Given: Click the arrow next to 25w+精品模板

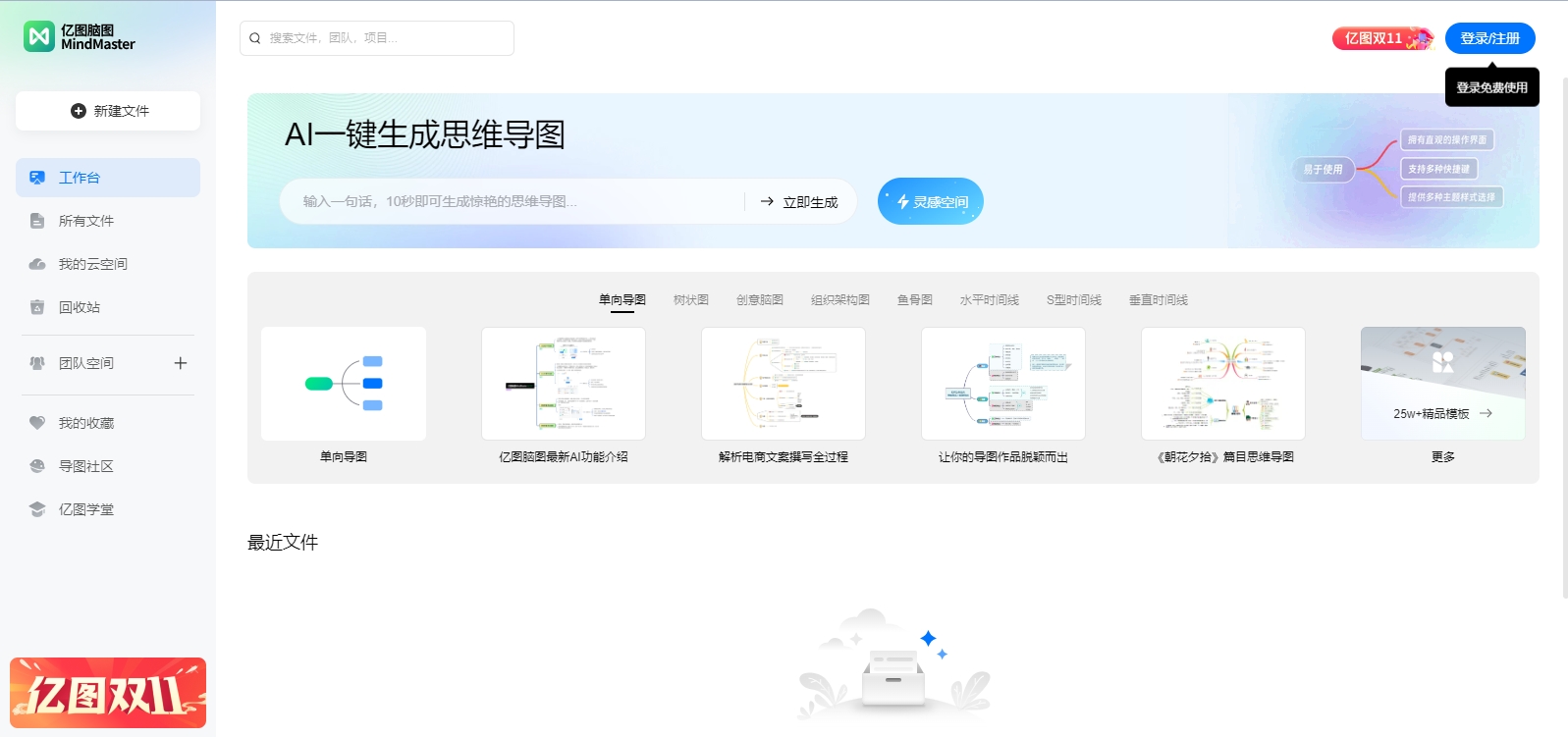Looking at the screenshot, I should coord(1486,413).
